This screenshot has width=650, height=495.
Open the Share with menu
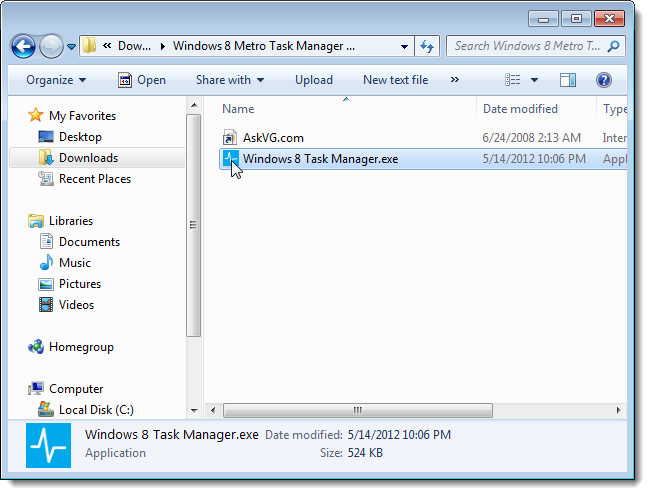coord(230,80)
